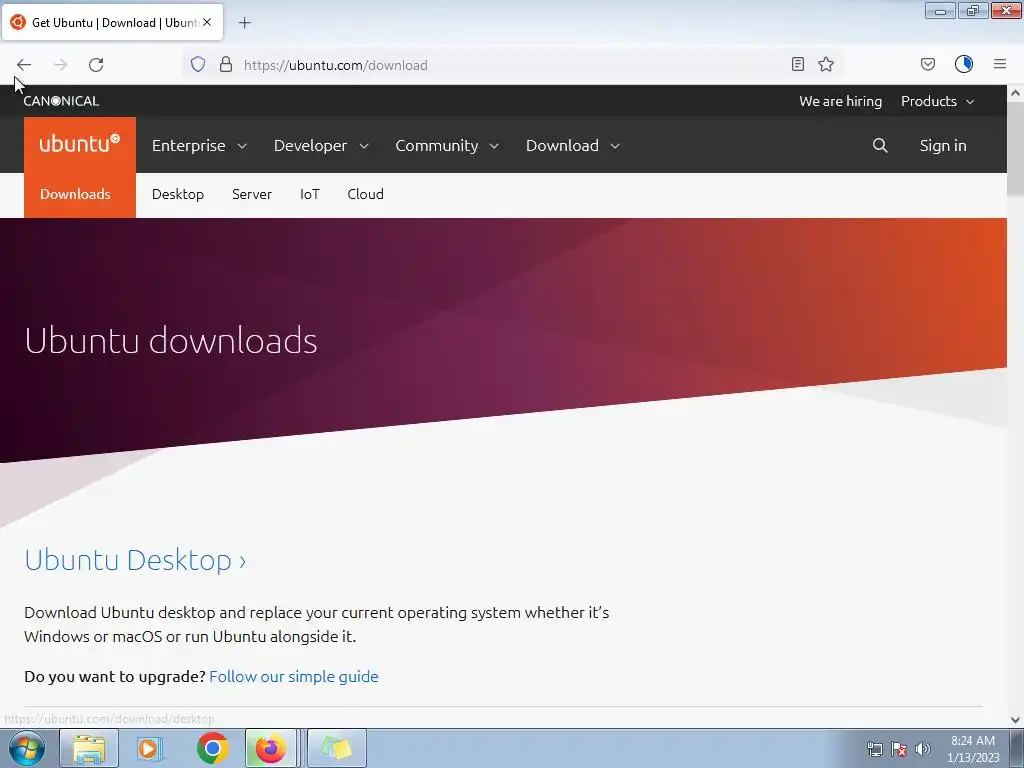Screen dimensions: 1024x768
Task: Open the Server sub-navigation item
Action: [251, 195]
